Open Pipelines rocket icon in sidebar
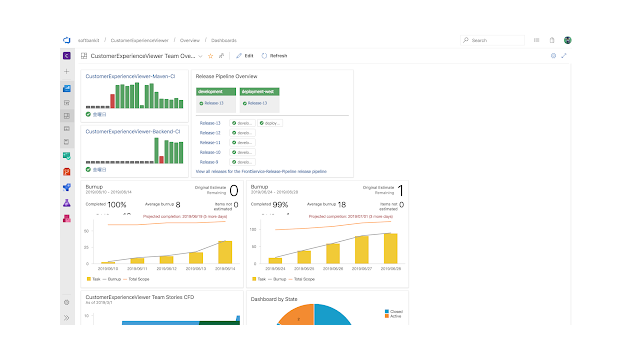630x360 pixels. pos(67,187)
